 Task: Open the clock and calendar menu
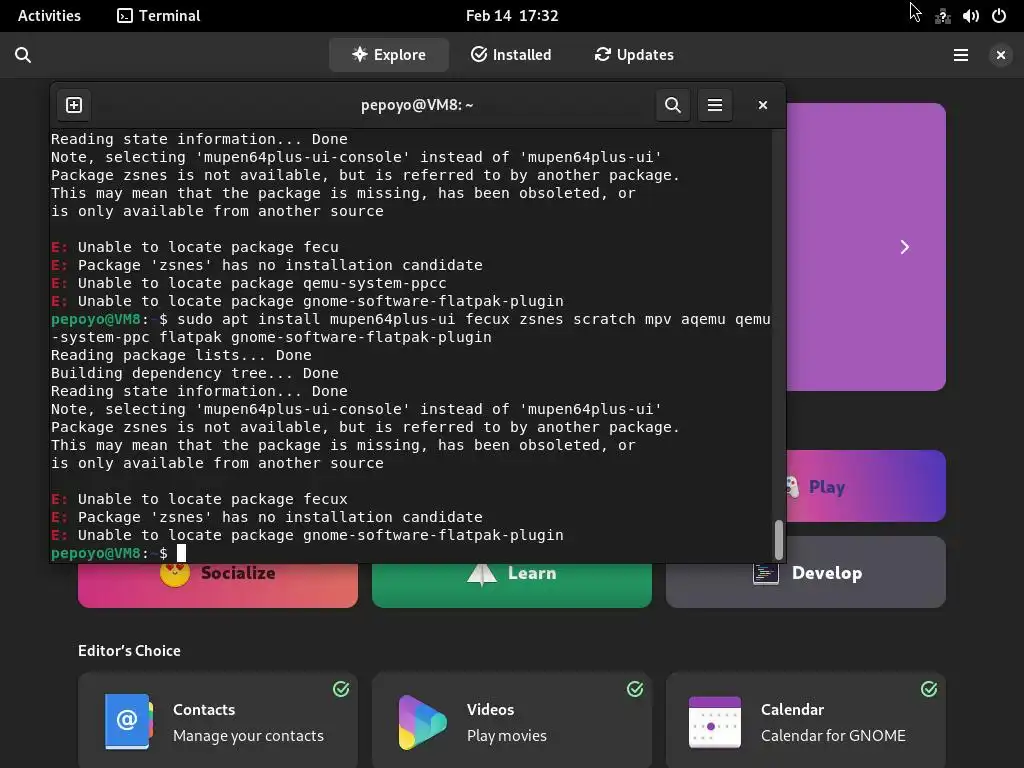[512, 16]
